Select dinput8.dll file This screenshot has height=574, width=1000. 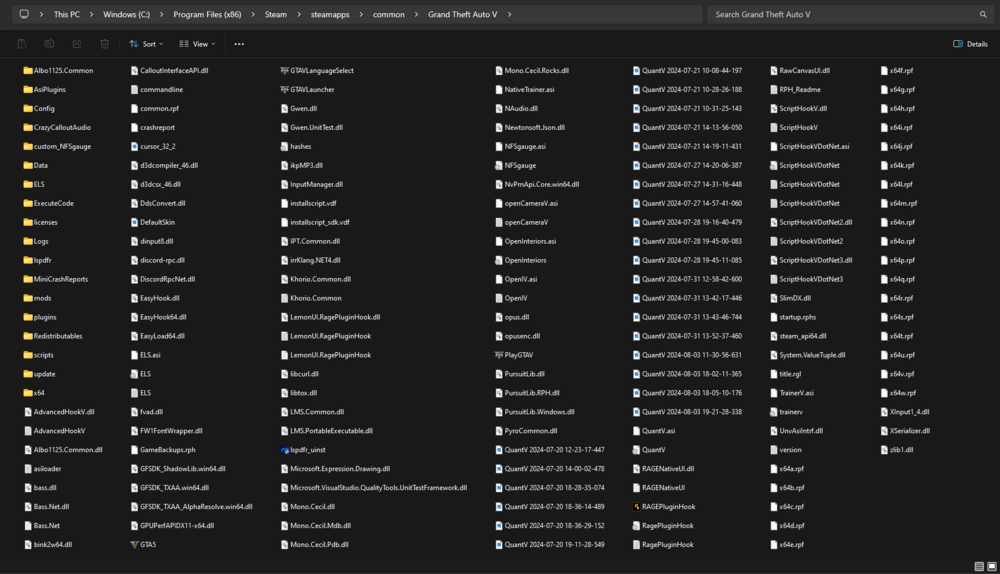(152, 241)
